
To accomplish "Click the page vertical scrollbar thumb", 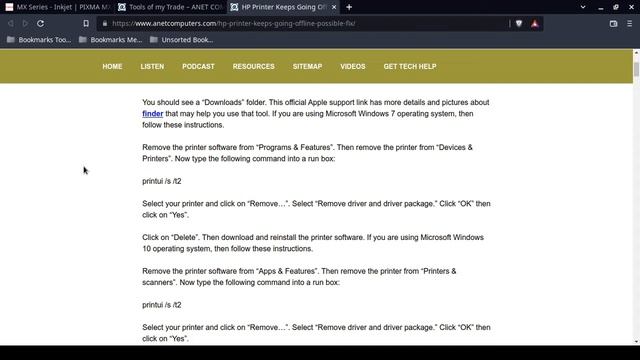I will pyautogui.click(x=636, y=69).
